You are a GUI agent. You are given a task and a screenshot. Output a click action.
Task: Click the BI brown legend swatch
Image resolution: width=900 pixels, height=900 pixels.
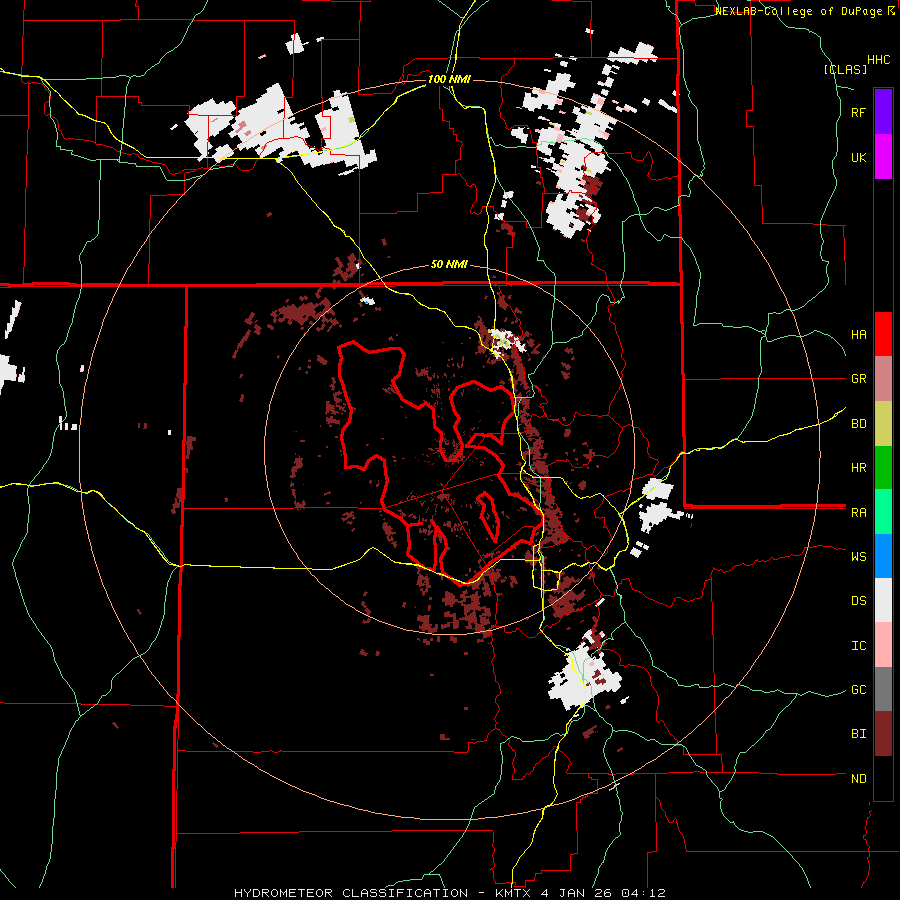pos(883,734)
